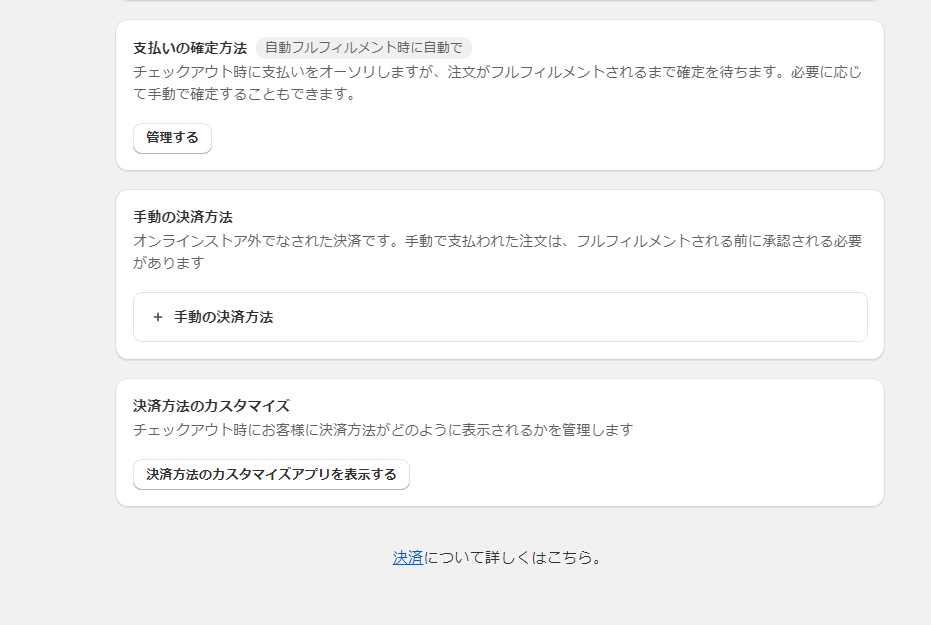Click the capture payments info line mentioning オーソリ
The height and width of the screenshot is (625, 931).
pyautogui.click(x=450, y=72)
